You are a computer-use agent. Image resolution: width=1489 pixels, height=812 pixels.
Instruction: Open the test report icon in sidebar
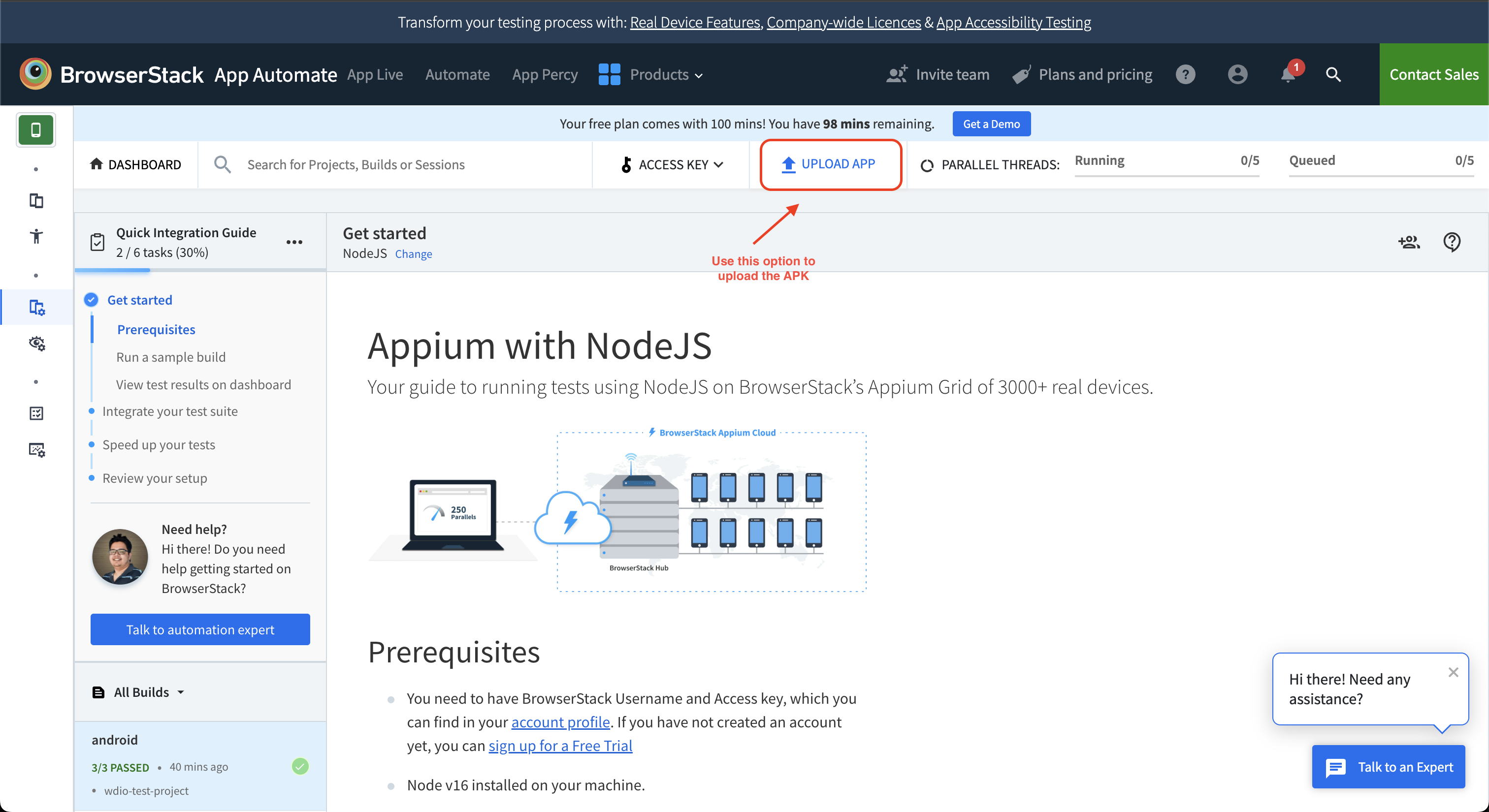pos(36,412)
